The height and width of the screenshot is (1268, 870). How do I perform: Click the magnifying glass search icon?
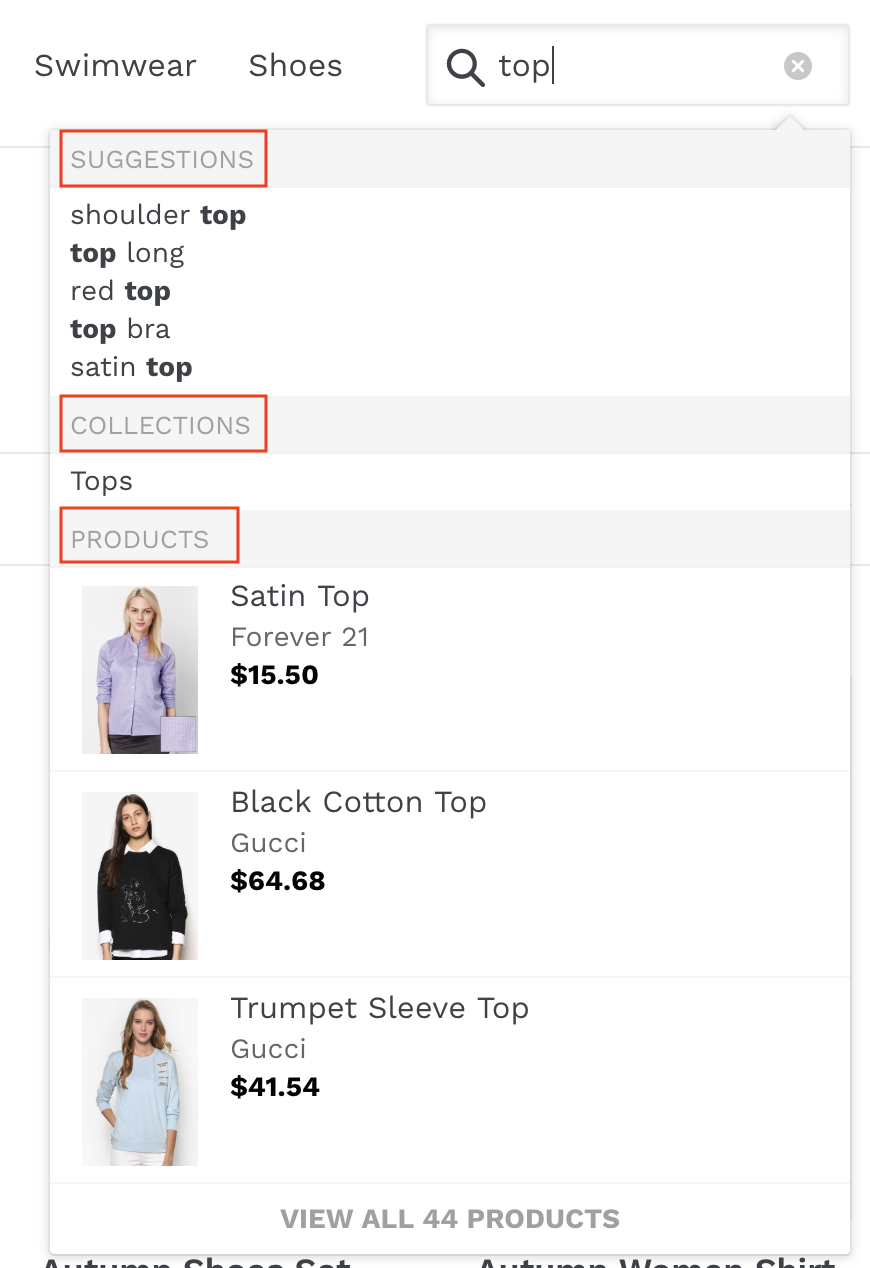point(465,68)
